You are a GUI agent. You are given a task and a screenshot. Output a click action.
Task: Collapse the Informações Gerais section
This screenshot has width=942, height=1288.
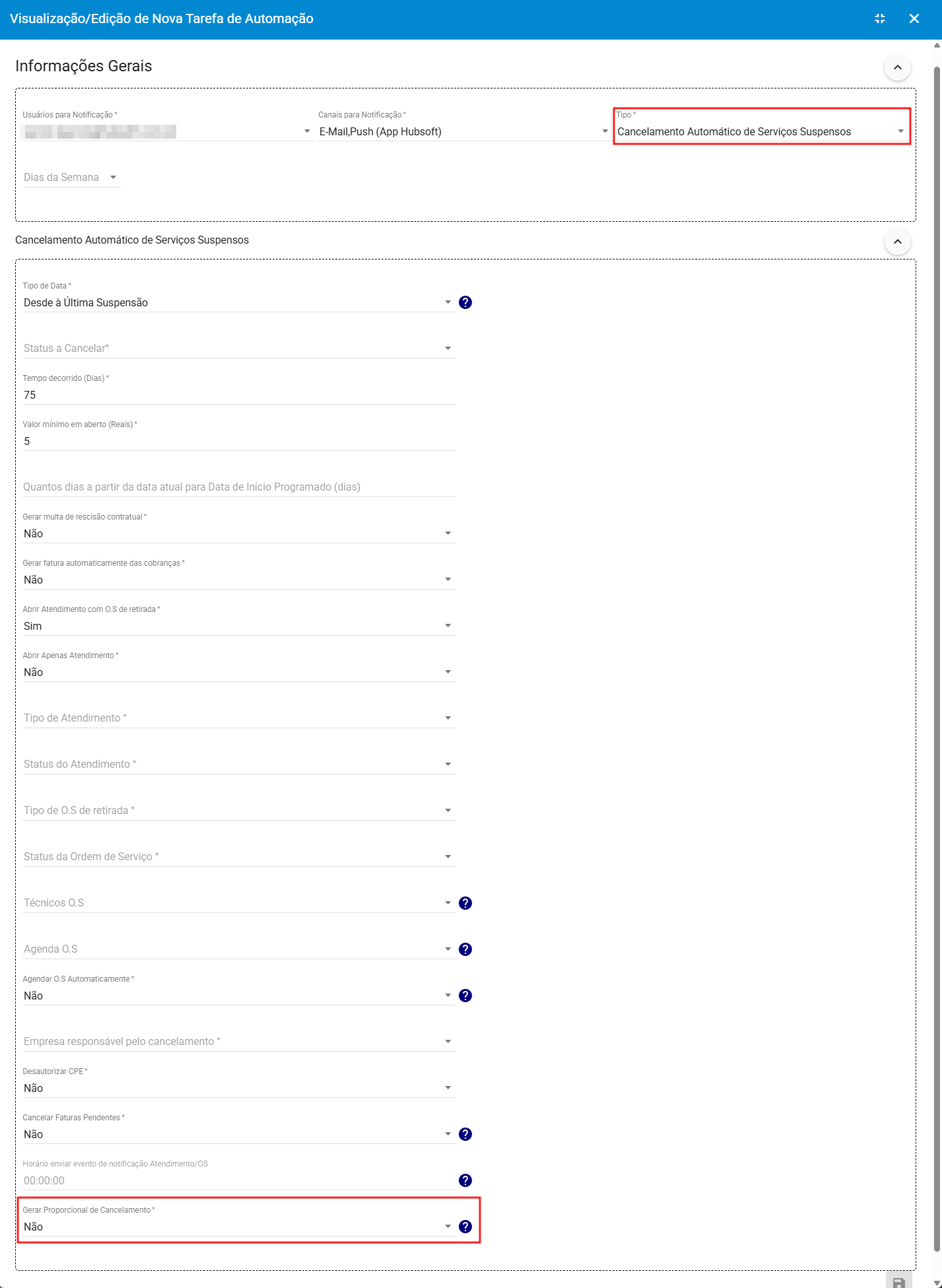[897, 67]
